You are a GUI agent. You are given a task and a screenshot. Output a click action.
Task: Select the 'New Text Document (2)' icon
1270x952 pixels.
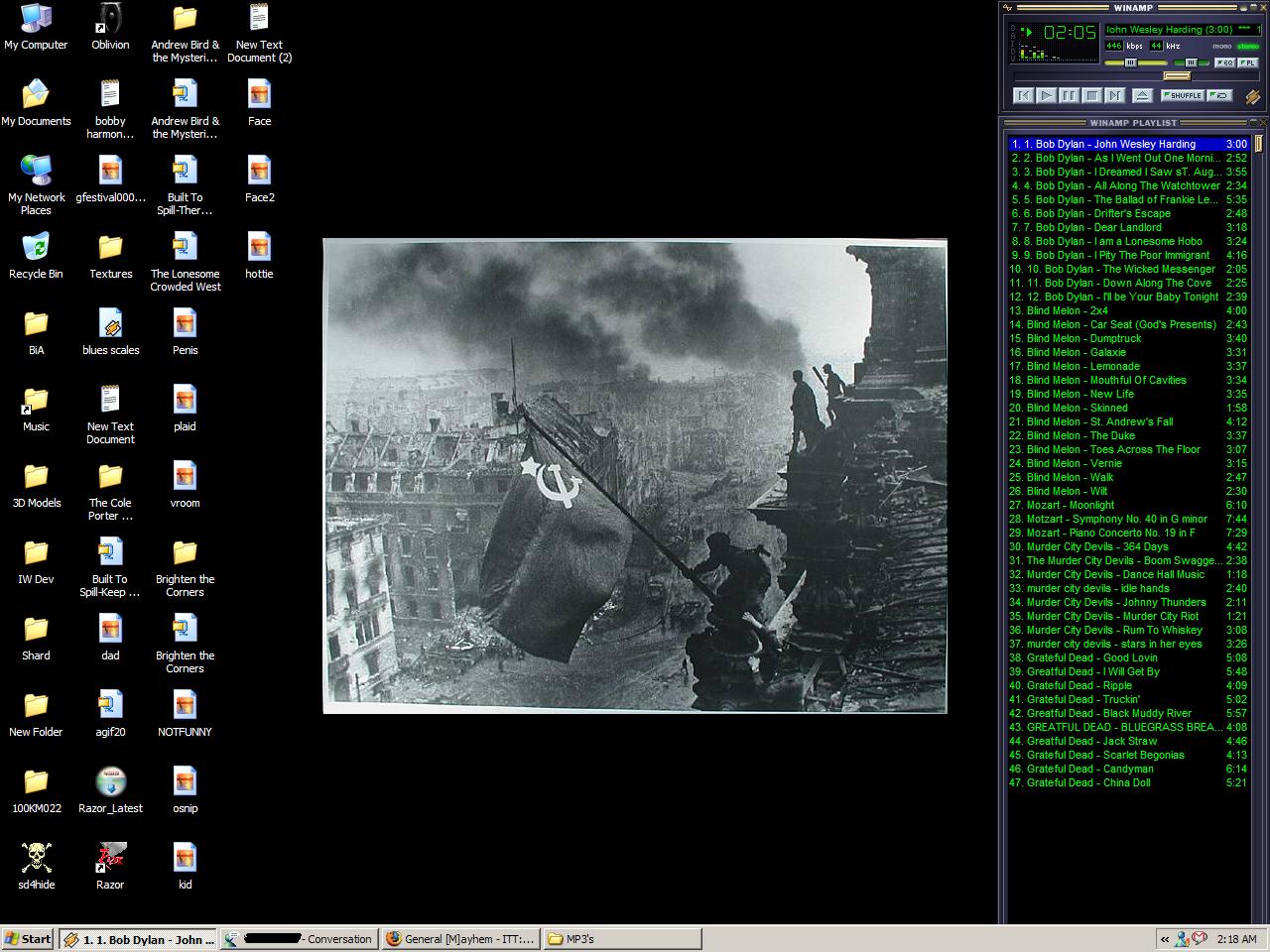coord(259,33)
